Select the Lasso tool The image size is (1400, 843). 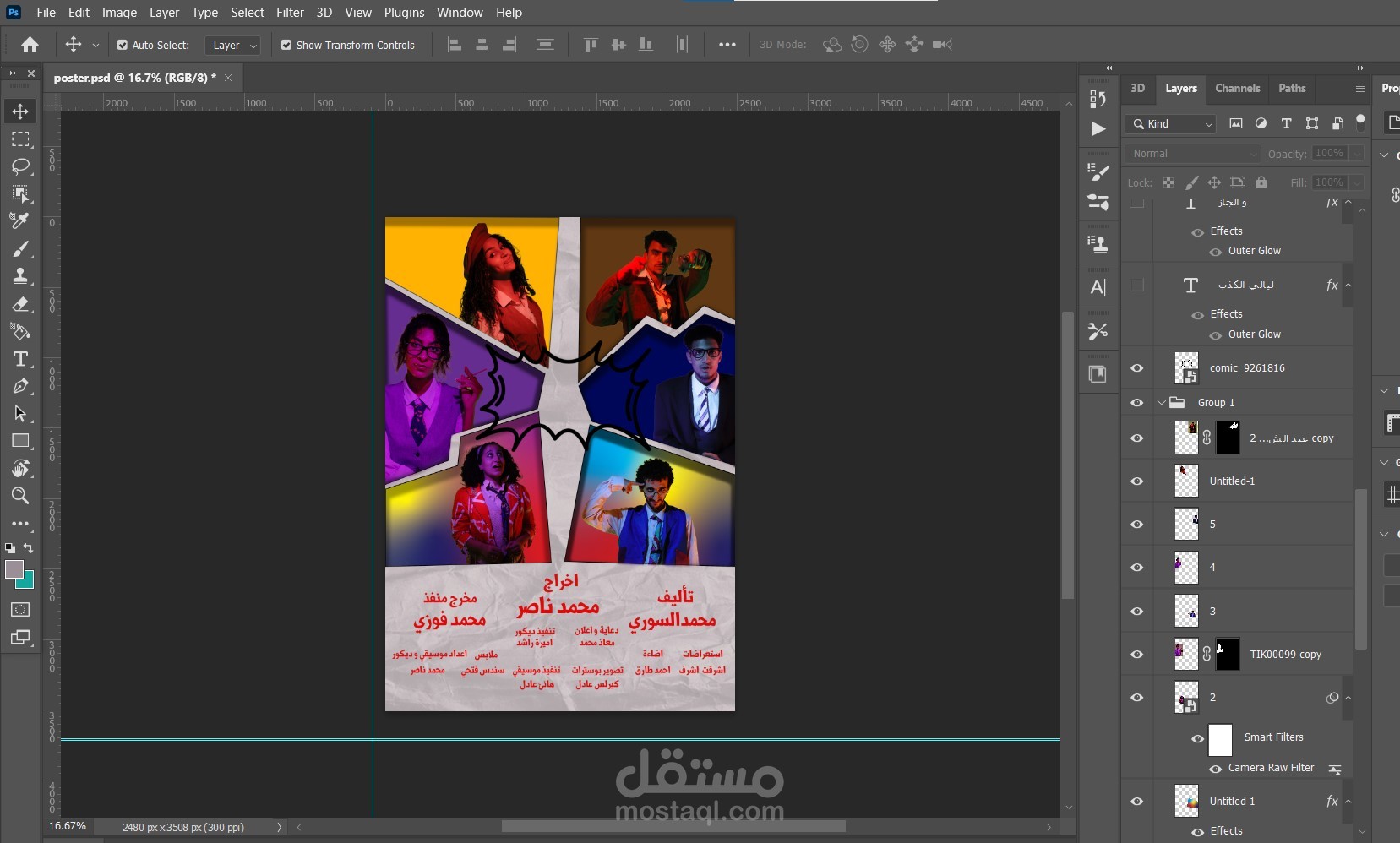click(x=20, y=166)
